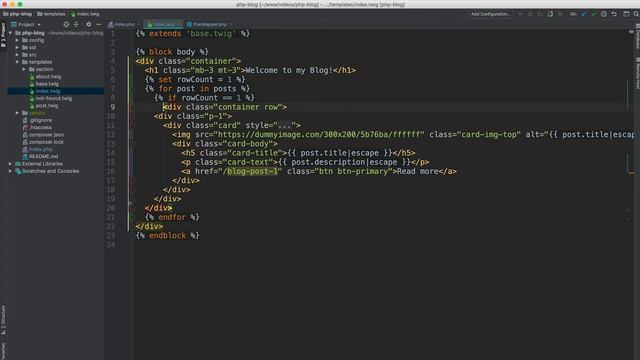Click the Collapse All icon in Project panel

point(76,24)
